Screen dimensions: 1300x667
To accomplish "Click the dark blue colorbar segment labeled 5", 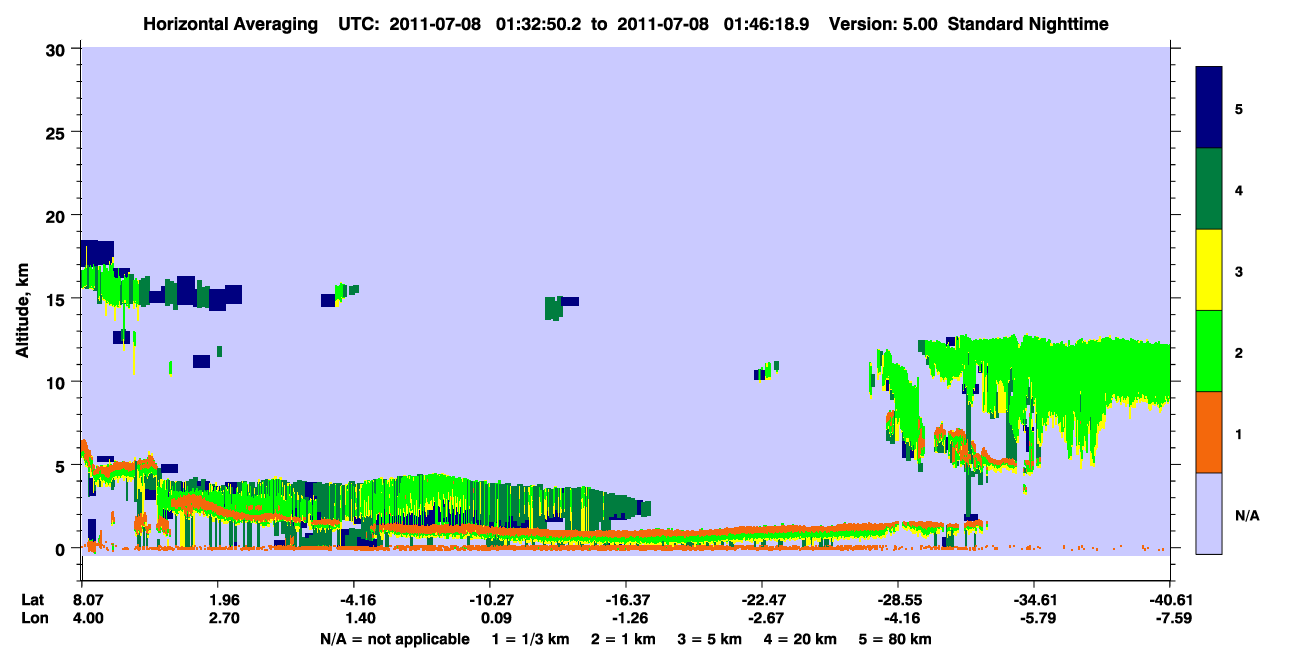I will click(x=1209, y=108).
